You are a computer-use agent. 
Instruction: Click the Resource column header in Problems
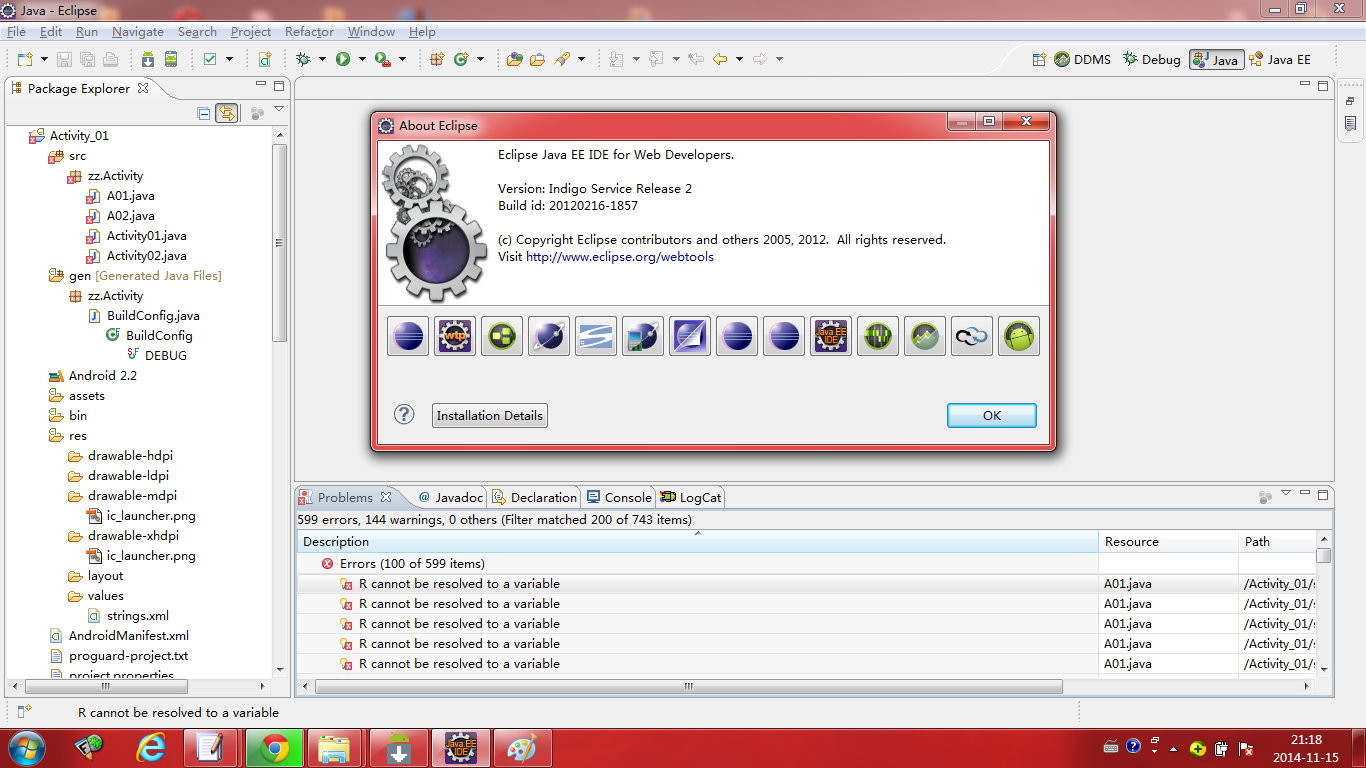1168,541
